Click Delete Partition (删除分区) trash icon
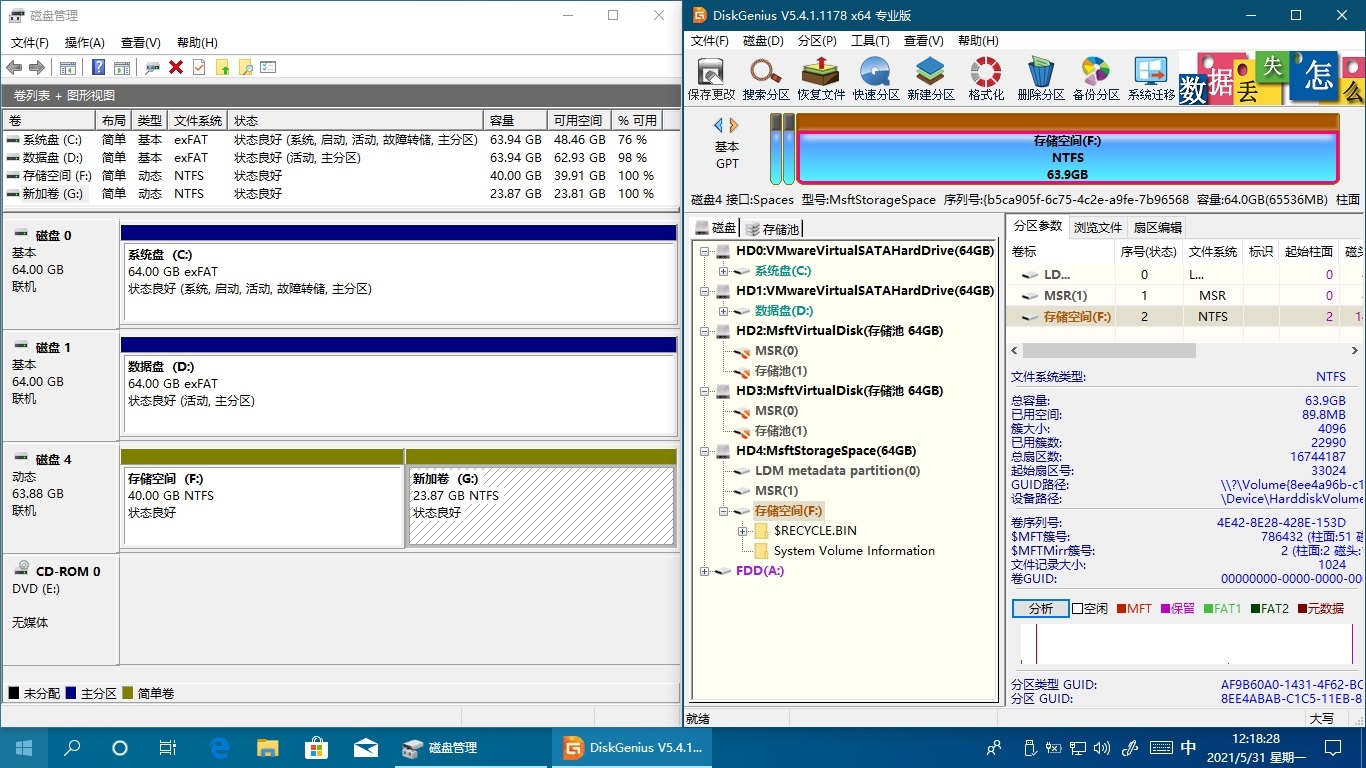The width and height of the screenshot is (1366, 768). pos(1041,79)
